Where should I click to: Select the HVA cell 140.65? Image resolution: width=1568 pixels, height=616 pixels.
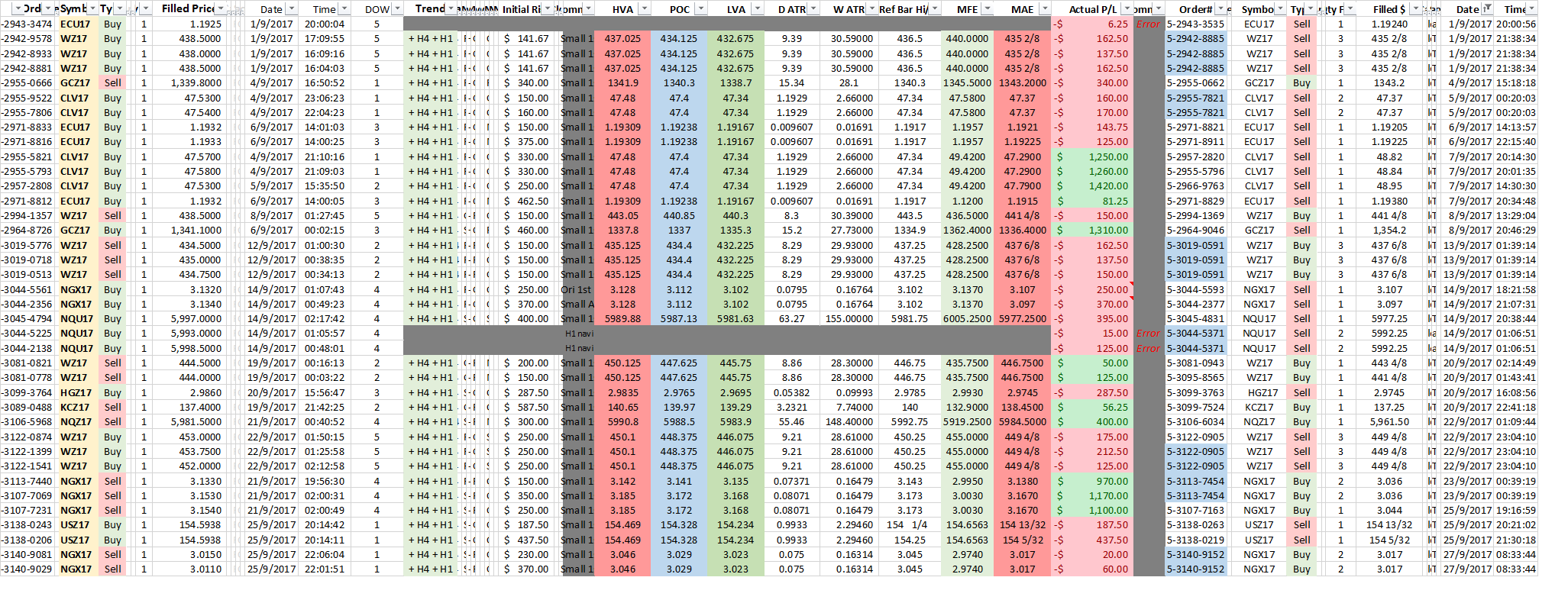(622, 408)
